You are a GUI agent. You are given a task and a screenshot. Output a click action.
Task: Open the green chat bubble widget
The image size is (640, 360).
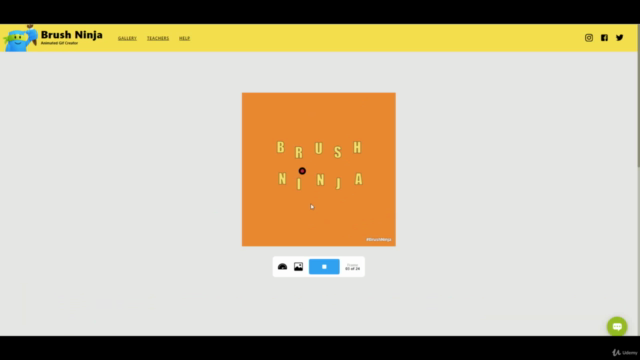click(617, 327)
